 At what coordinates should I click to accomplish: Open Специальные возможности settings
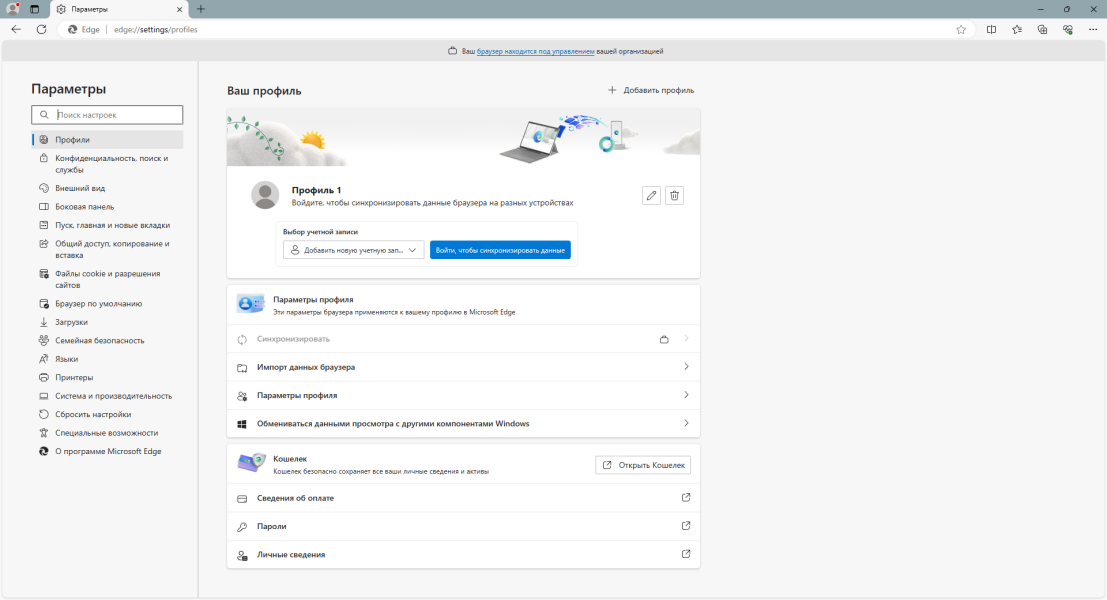107,433
